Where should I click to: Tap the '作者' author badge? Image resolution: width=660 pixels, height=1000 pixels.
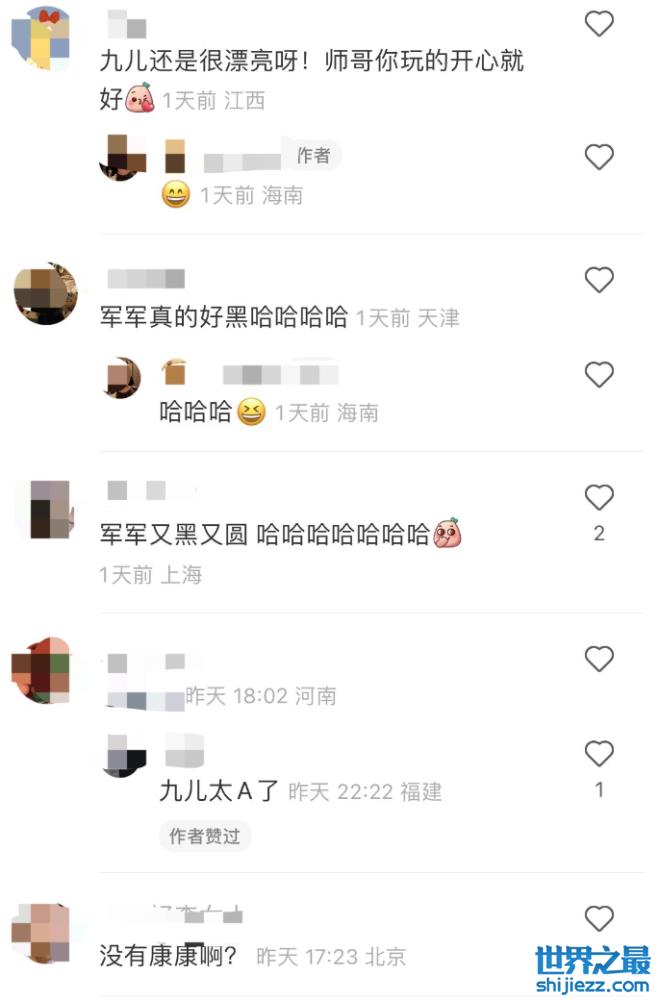pyautogui.click(x=314, y=155)
